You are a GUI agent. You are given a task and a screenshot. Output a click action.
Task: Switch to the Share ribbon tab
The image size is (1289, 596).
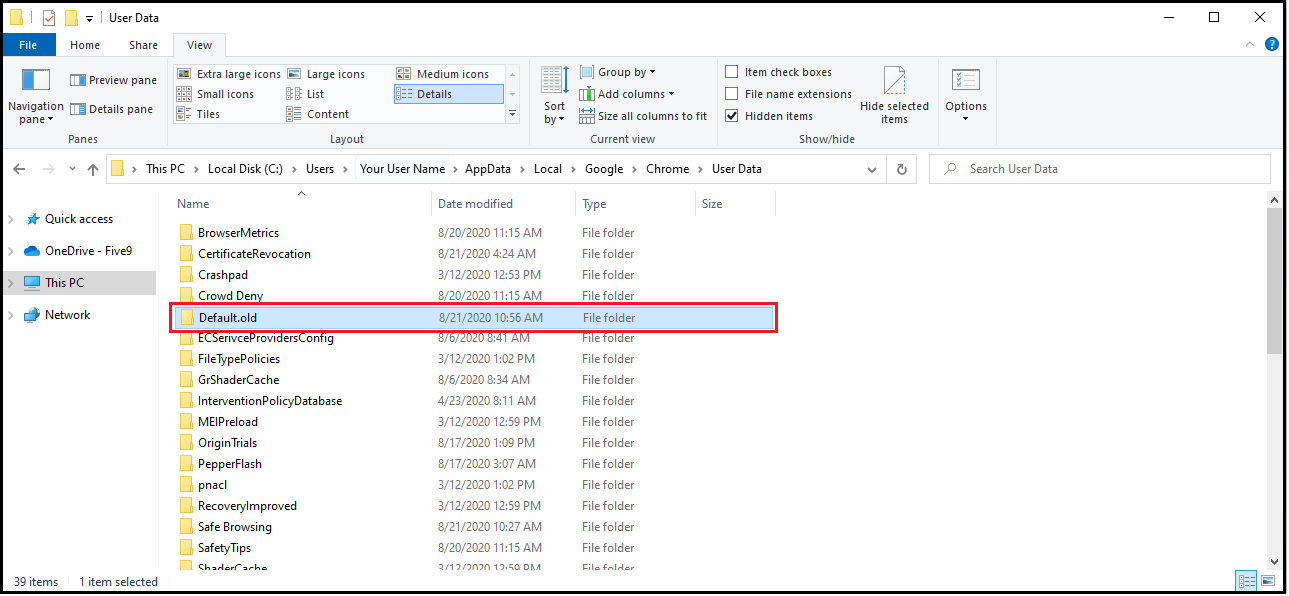pyautogui.click(x=143, y=45)
